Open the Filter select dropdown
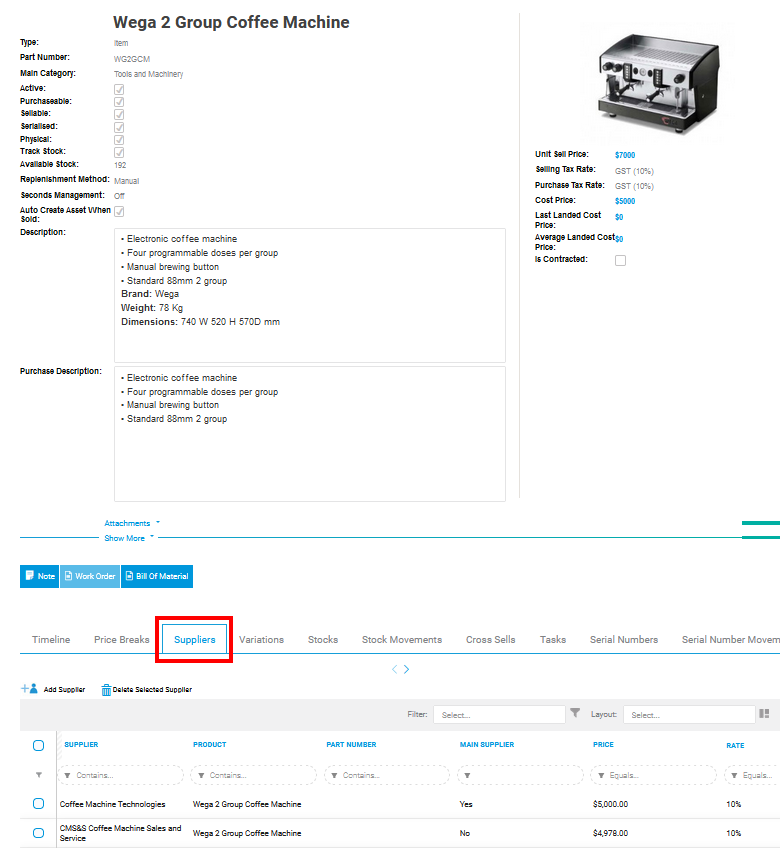784x848 pixels. 499,714
